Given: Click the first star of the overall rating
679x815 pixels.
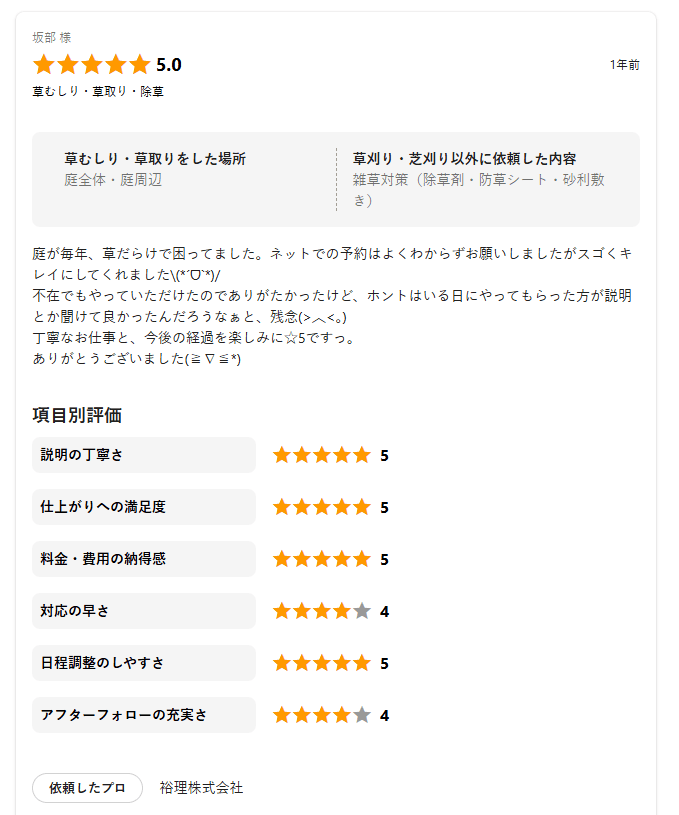Looking at the screenshot, I should tap(43, 65).
